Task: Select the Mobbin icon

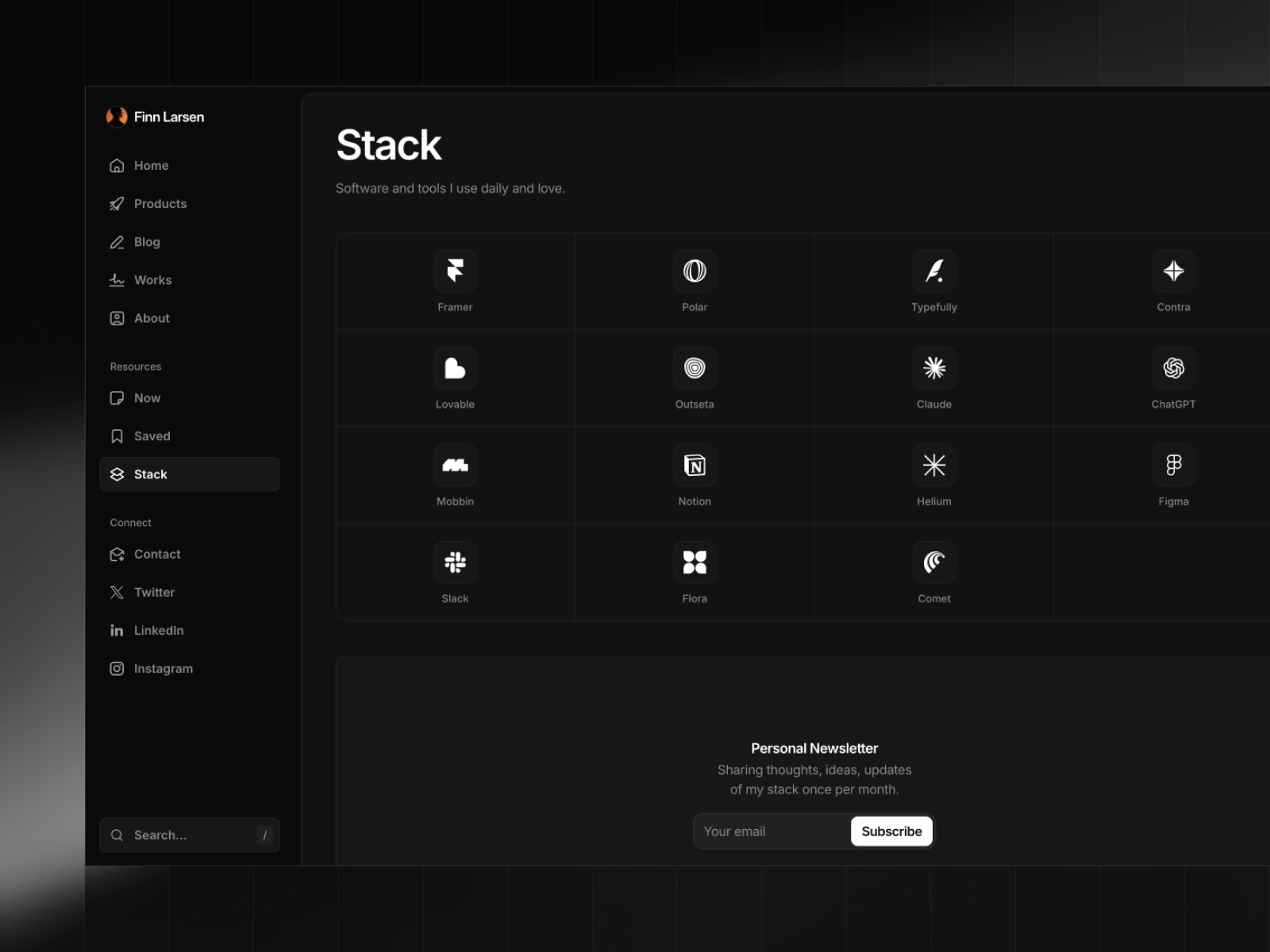Action: point(455,465)
